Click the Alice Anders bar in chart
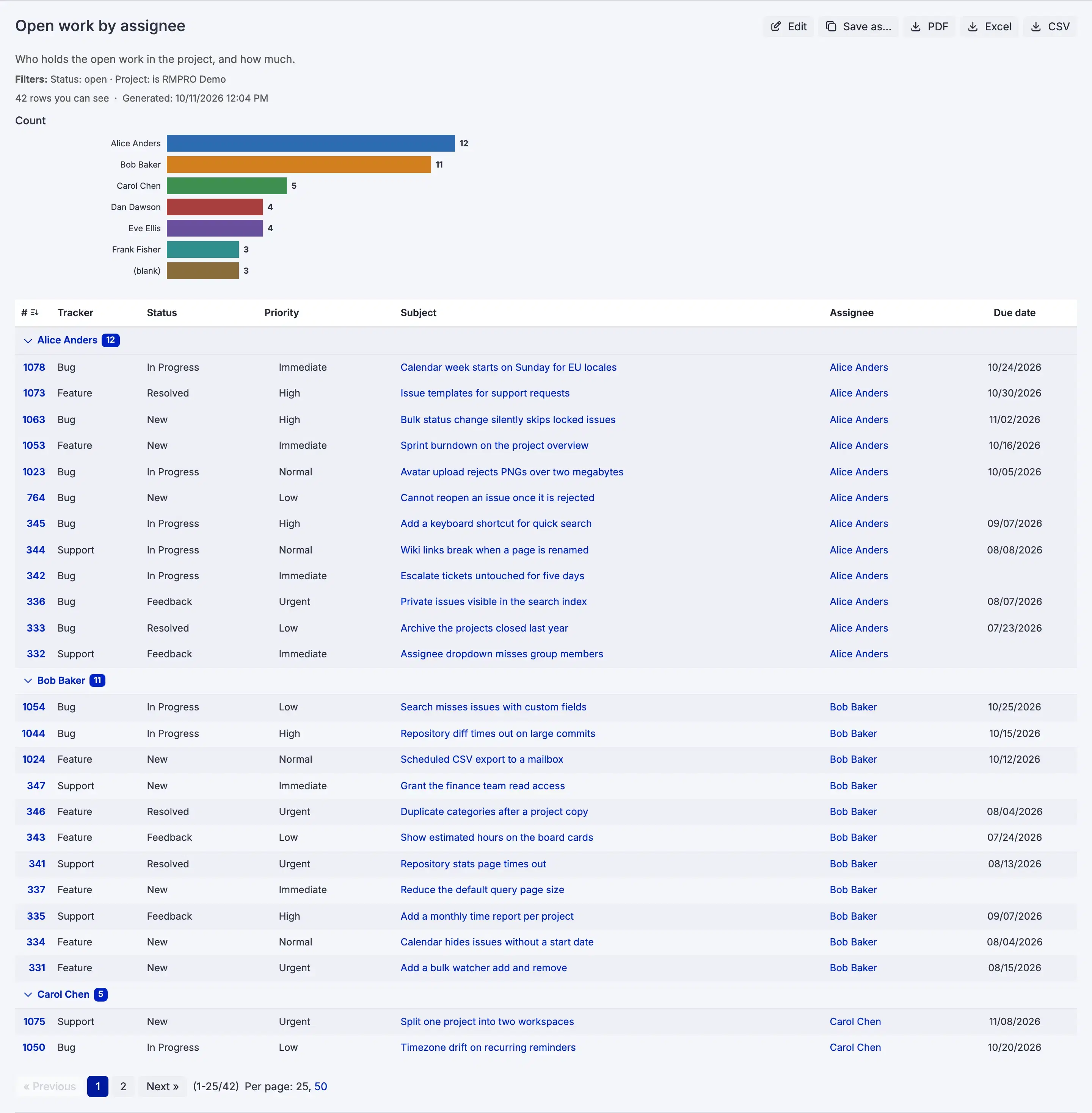1092x1113 pixels. [x=310, y=143]
